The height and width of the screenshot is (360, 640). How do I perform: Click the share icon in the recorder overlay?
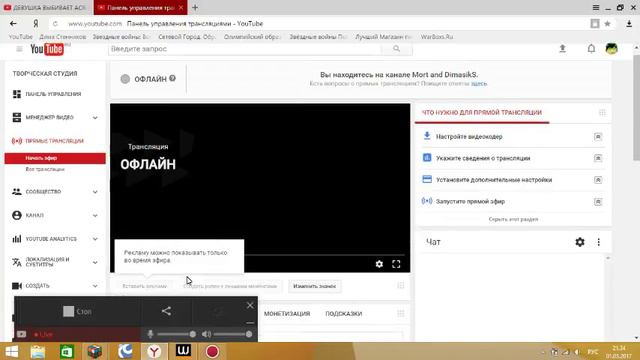pyautogui.click(x=166, y=311)
